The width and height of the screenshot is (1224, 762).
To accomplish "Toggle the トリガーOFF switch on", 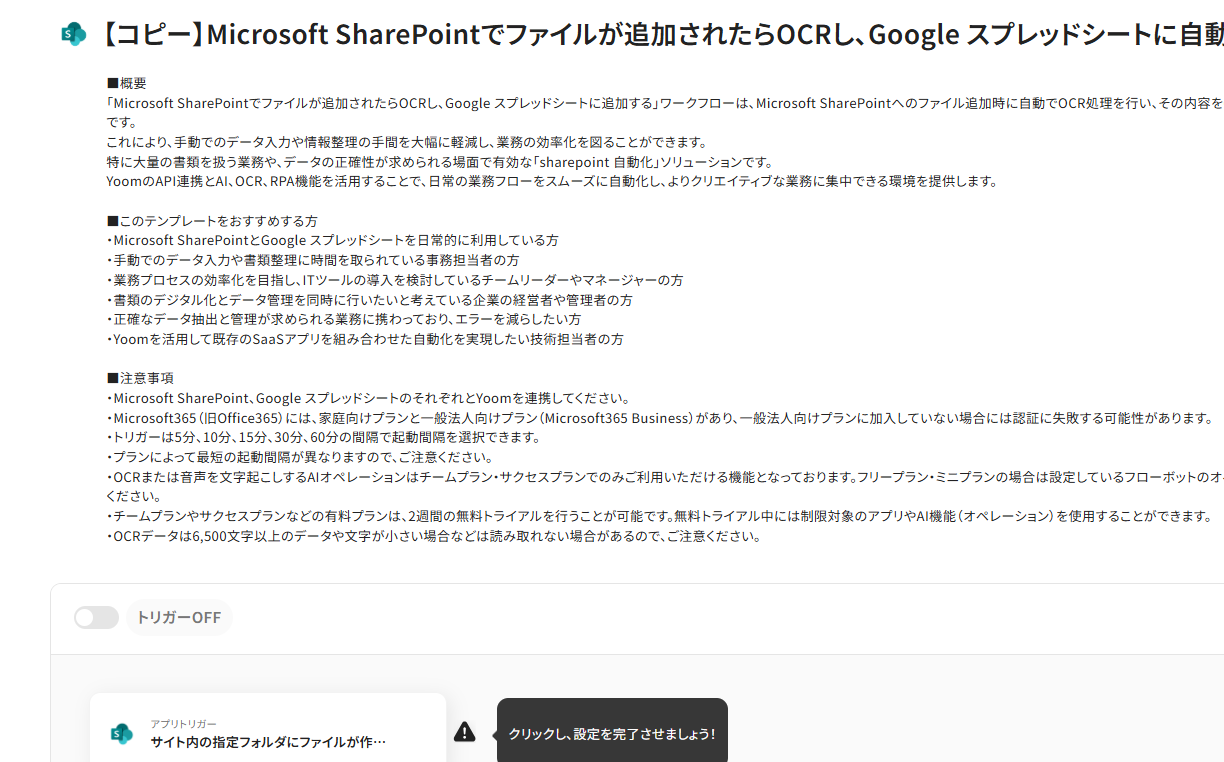I will point(97,617).
